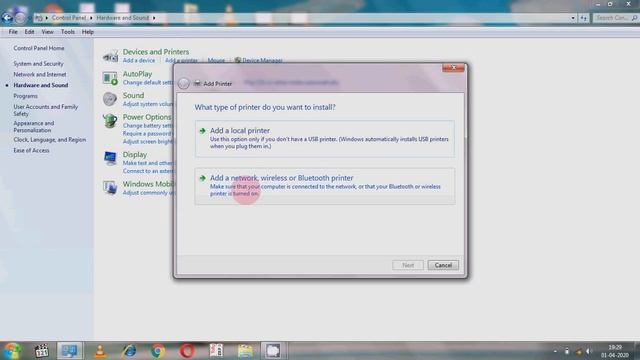Open Appearance and Personalization

[33, 127]
